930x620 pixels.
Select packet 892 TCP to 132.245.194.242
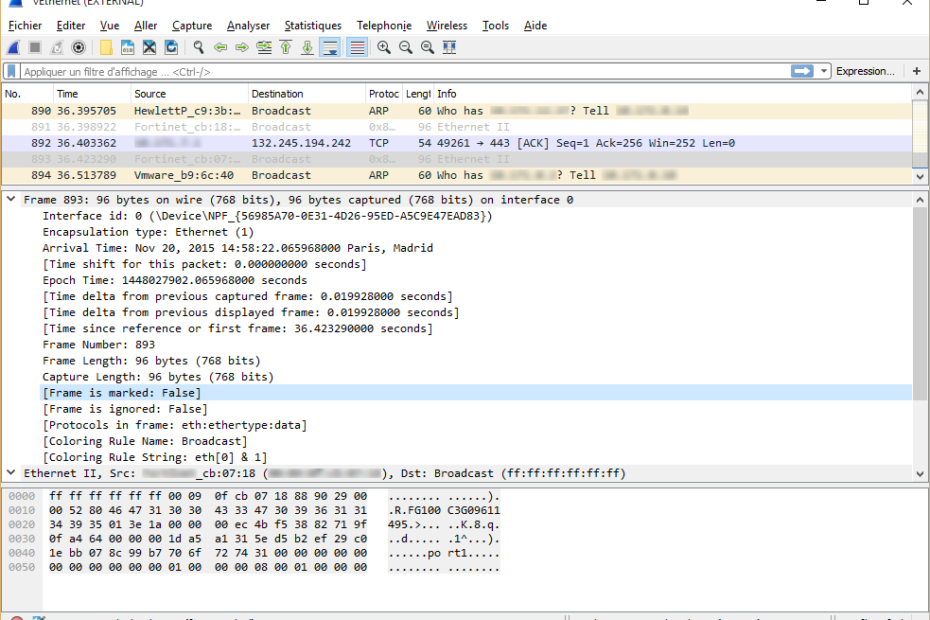point(457,143)
